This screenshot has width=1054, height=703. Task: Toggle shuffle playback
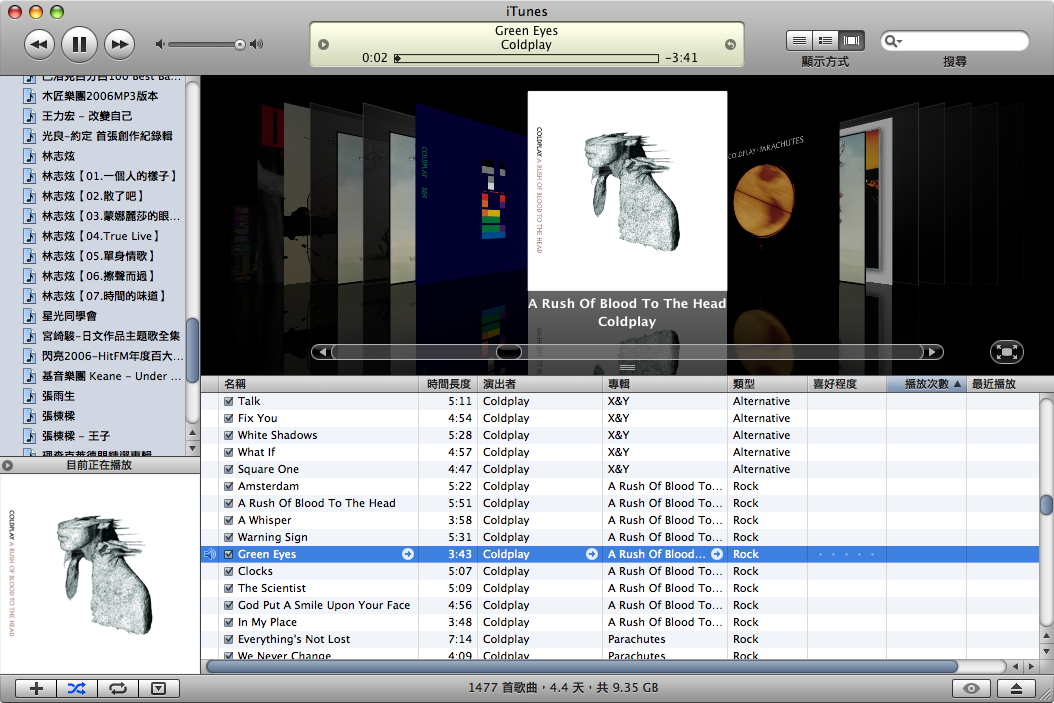coord(77,688)
